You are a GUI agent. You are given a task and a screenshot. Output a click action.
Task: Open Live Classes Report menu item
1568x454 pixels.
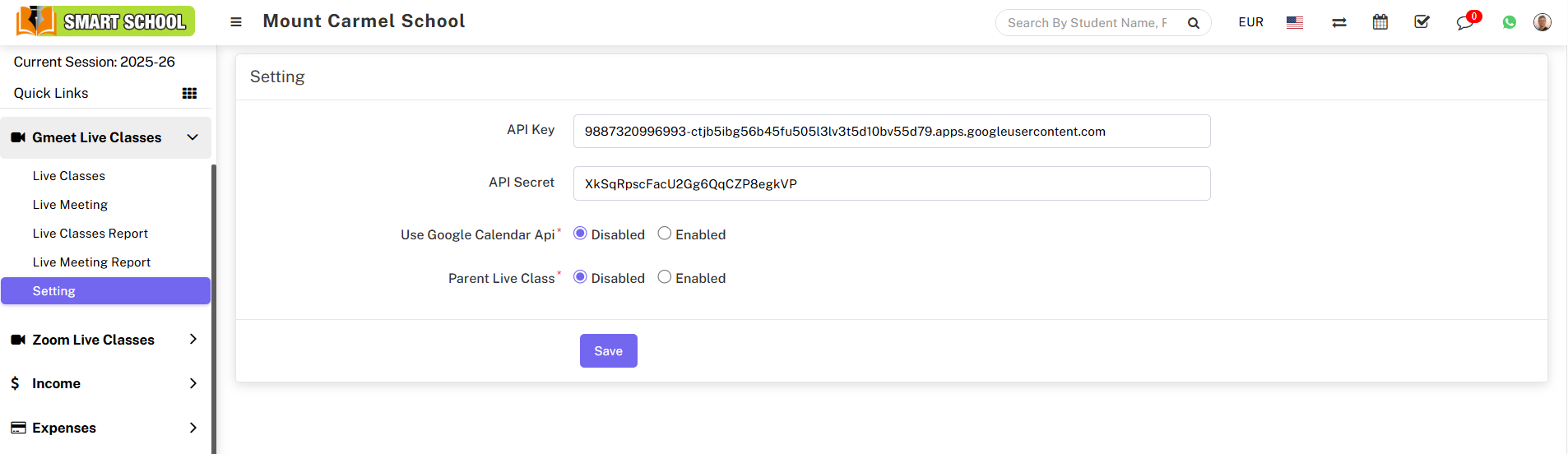click(90, 234)
